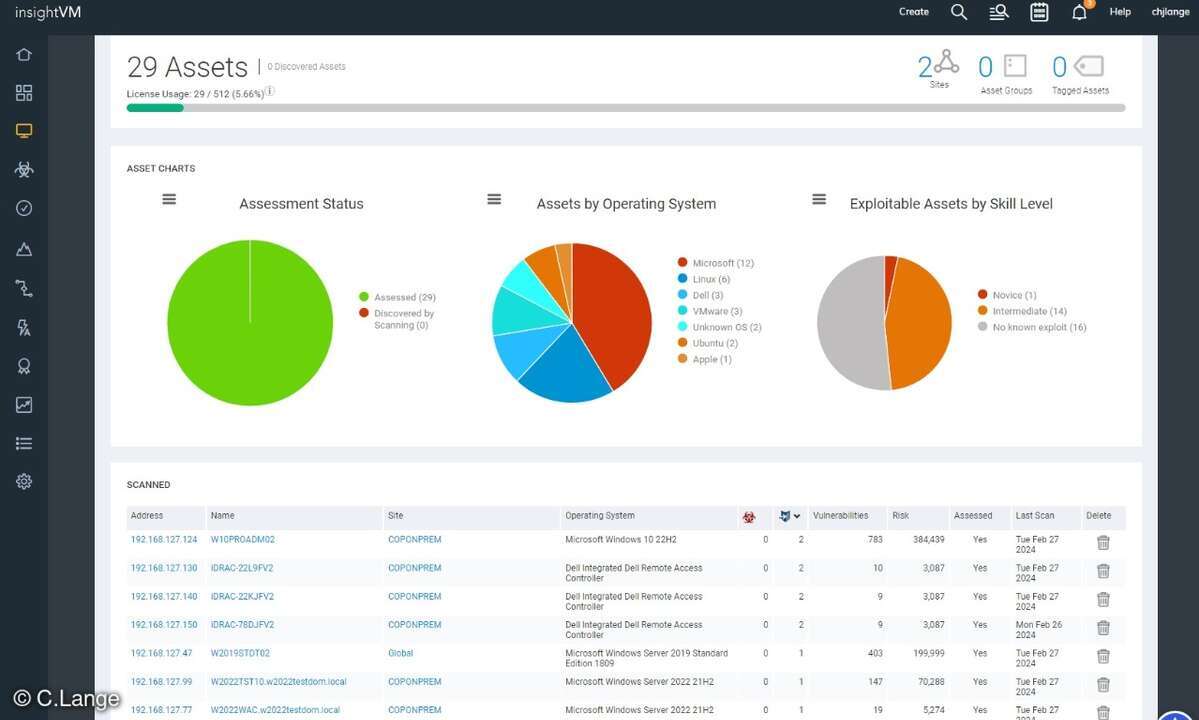Open the Administration gear icon in the sidebar
Image resolution: width=1199 pixels, height=720 pixels.
(24, 481)
